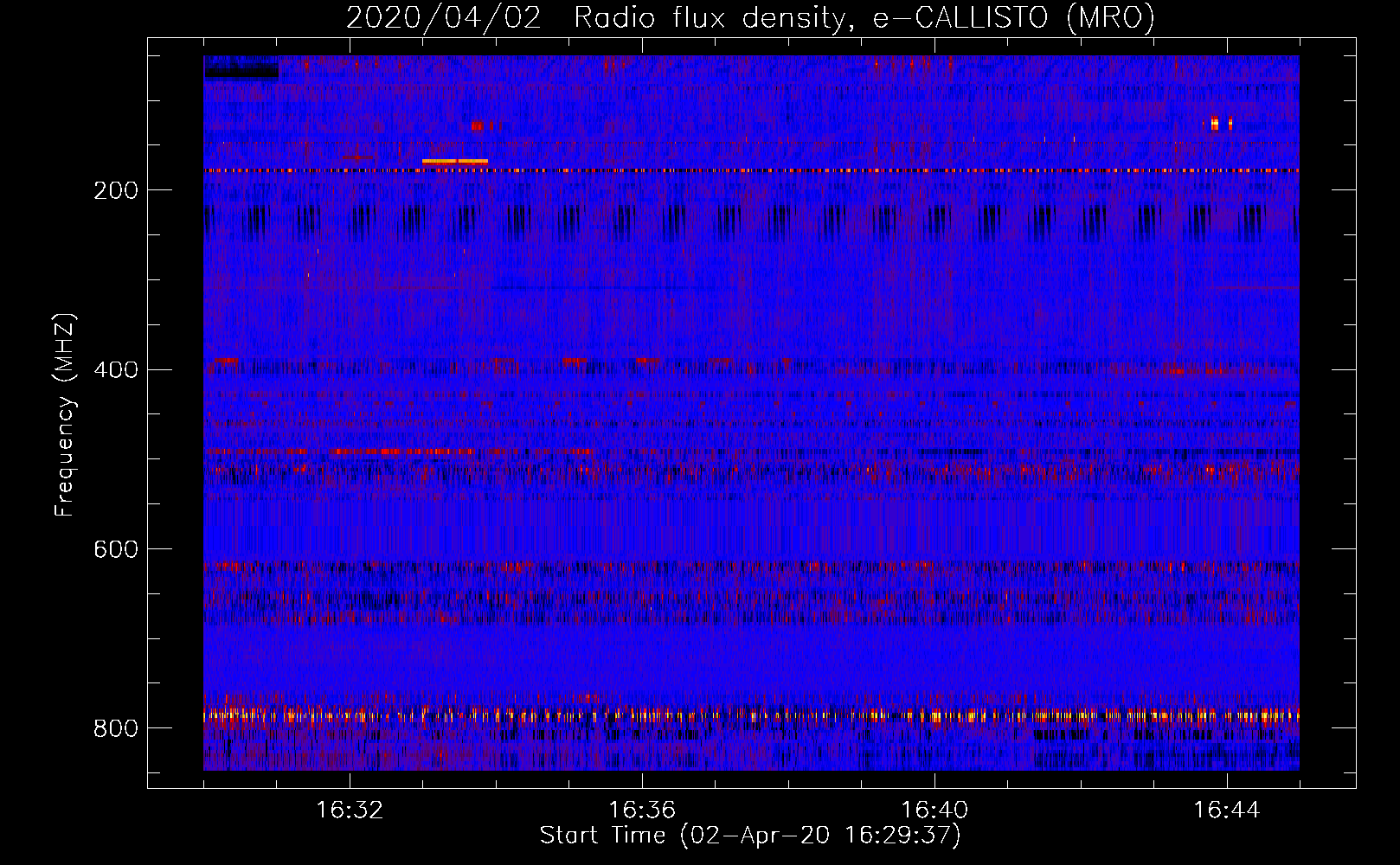
Task: Click the 400 frequency tick label
Action: click(x=115, y=370)
